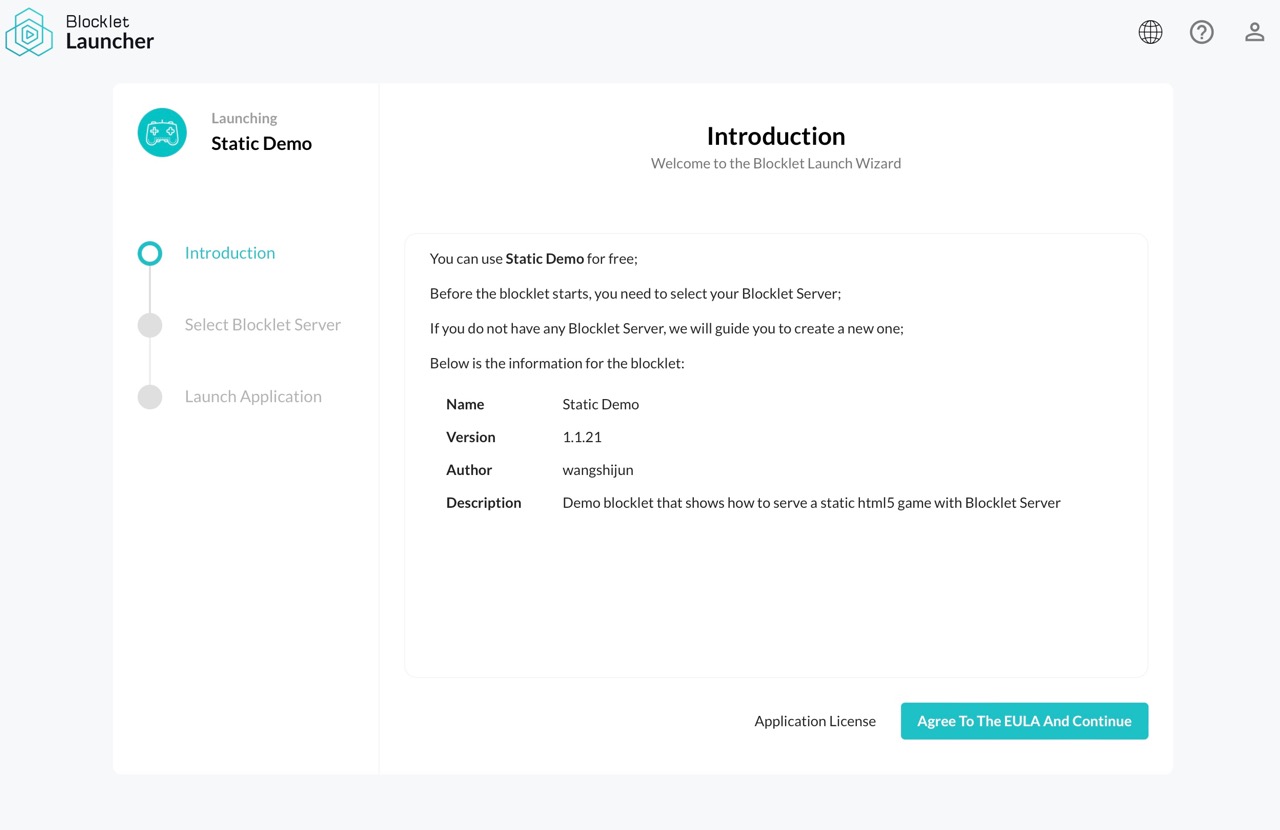This screenshot has width=1280, height=830.
Task: Select the Introduction step label
Action: point(230,253)
